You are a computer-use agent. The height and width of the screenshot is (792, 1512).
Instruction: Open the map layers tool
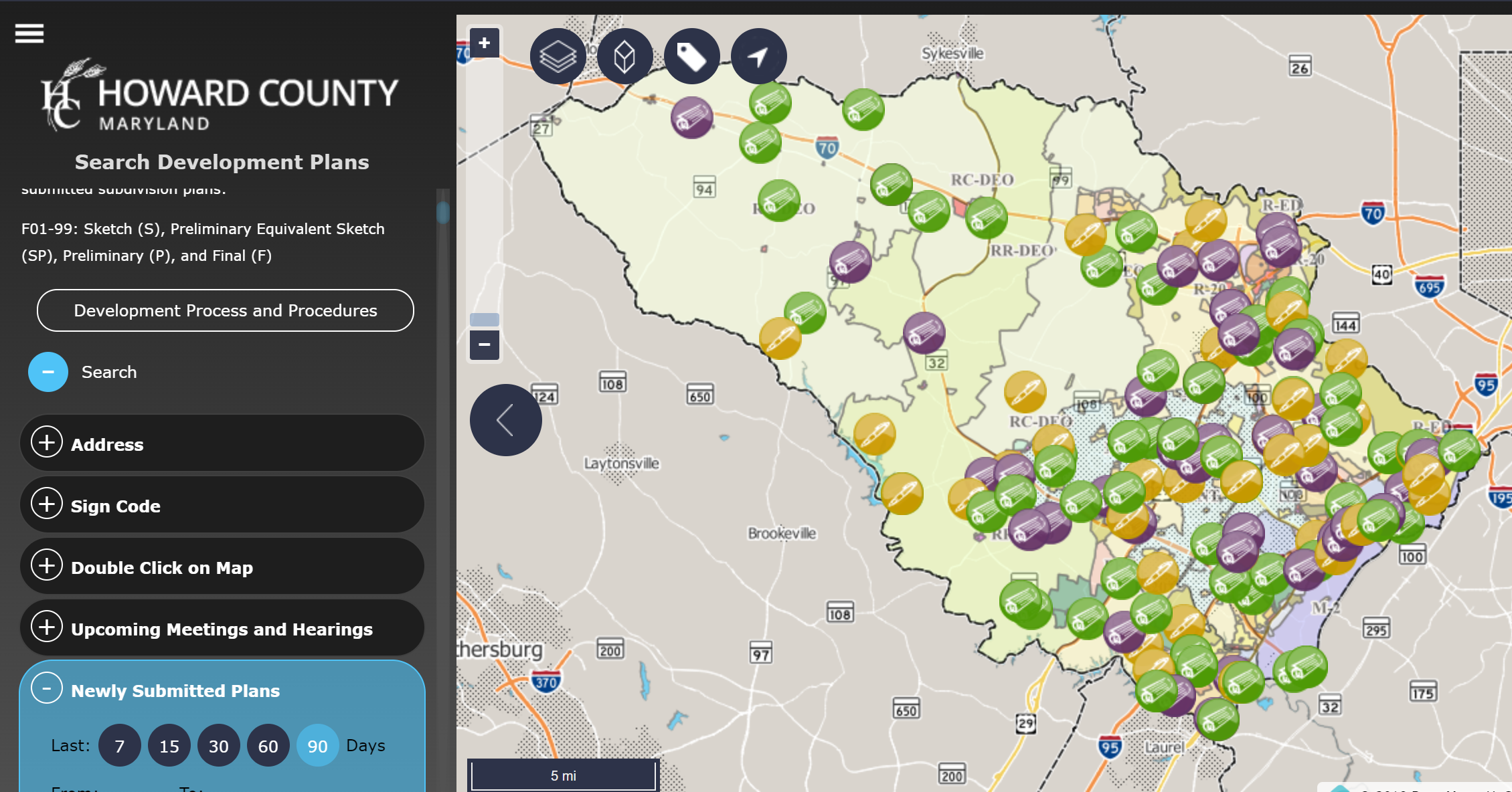[558, 56]
